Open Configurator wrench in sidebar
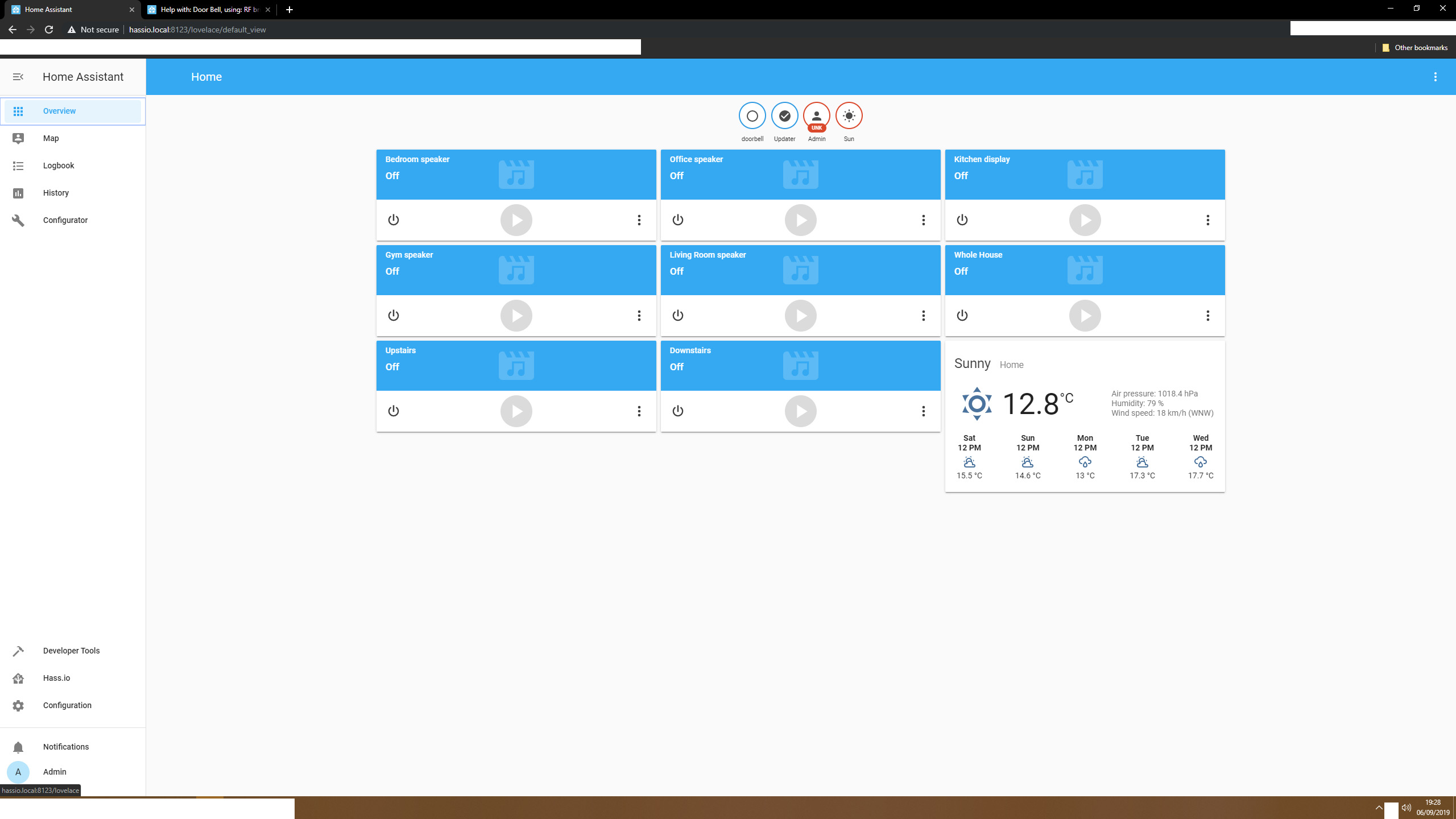The image size is (1456, 819). [65, 220]
